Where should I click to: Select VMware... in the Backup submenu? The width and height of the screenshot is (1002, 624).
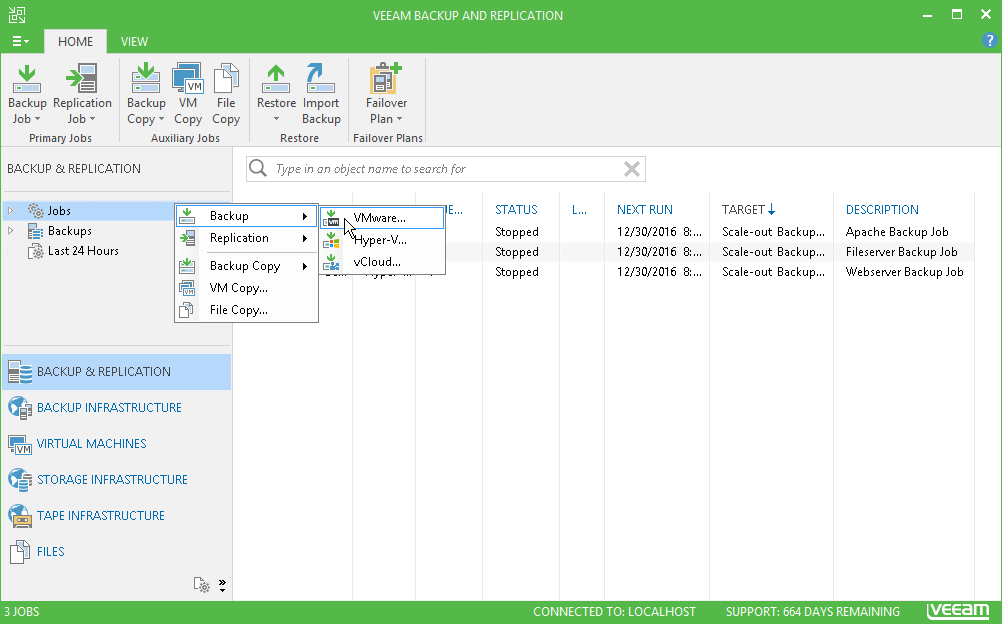pos(382,218)
